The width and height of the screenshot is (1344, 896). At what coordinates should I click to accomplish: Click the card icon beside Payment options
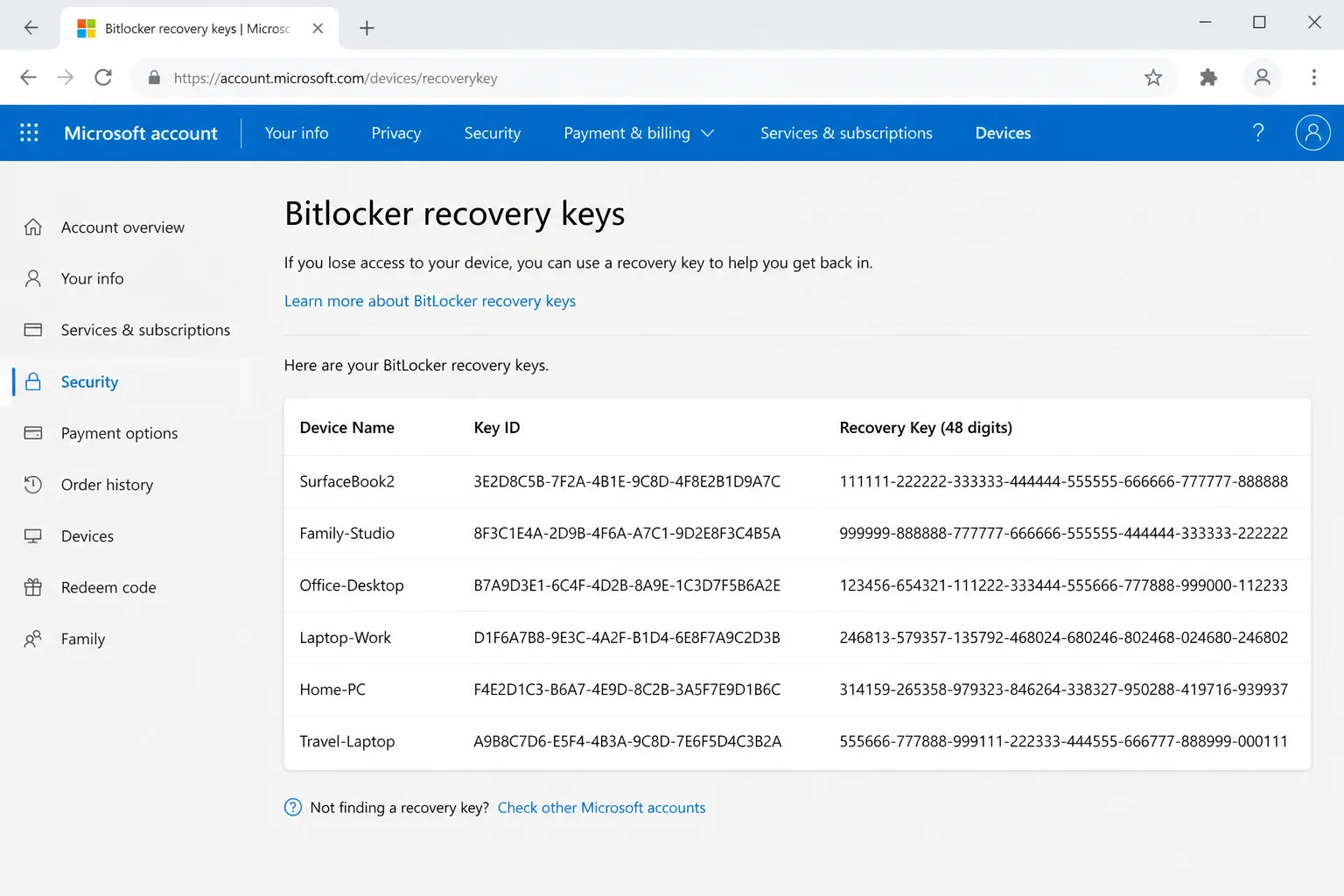point(33,433)
